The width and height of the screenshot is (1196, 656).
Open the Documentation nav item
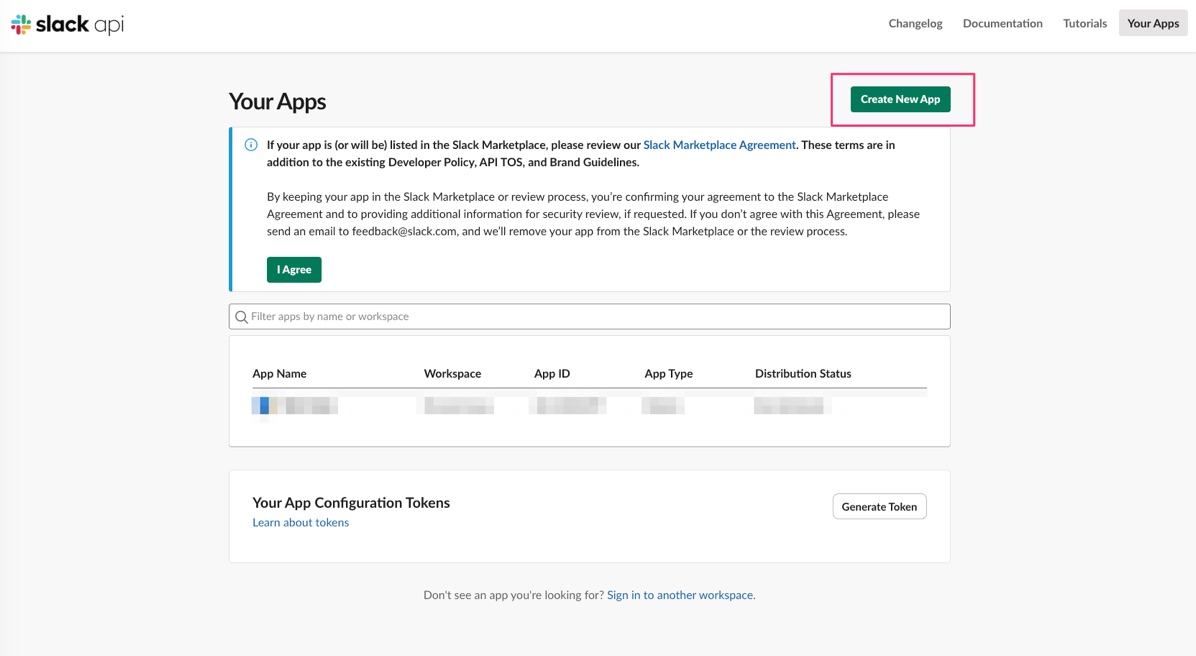[x=1002, y=24]
